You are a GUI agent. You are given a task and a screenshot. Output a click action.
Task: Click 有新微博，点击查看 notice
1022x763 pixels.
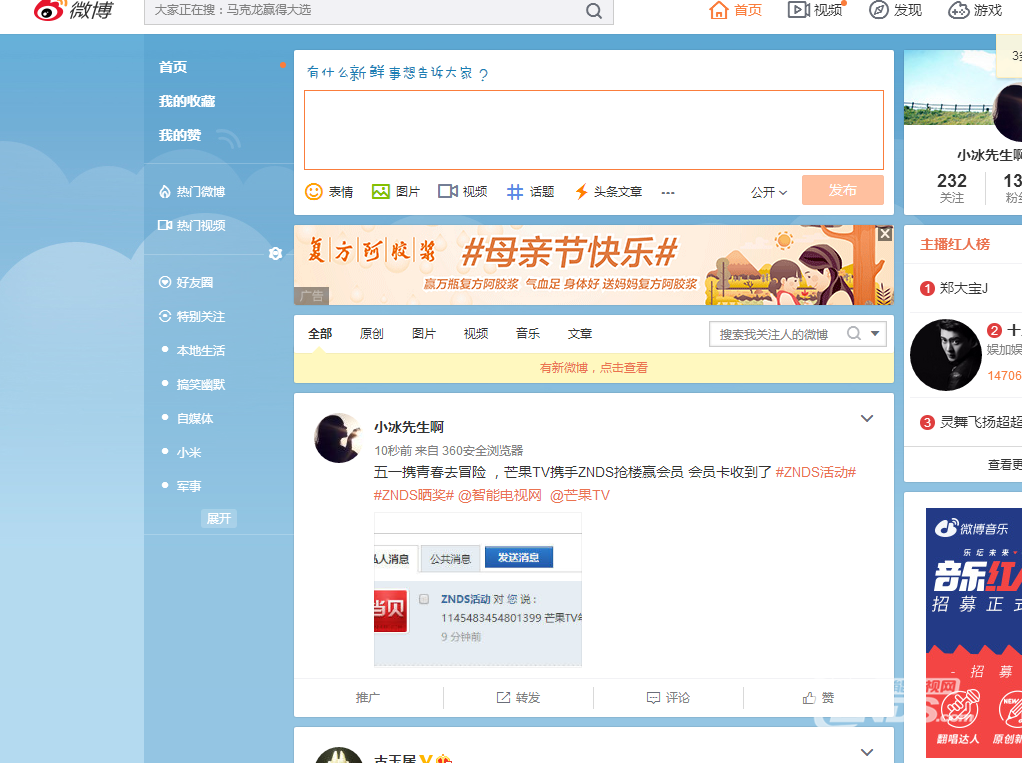[594, 367]
